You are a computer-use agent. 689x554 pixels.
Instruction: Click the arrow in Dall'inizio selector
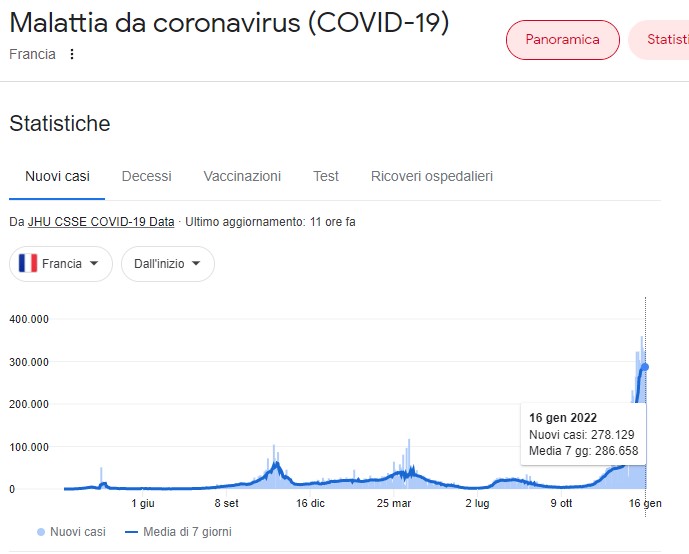196,264
